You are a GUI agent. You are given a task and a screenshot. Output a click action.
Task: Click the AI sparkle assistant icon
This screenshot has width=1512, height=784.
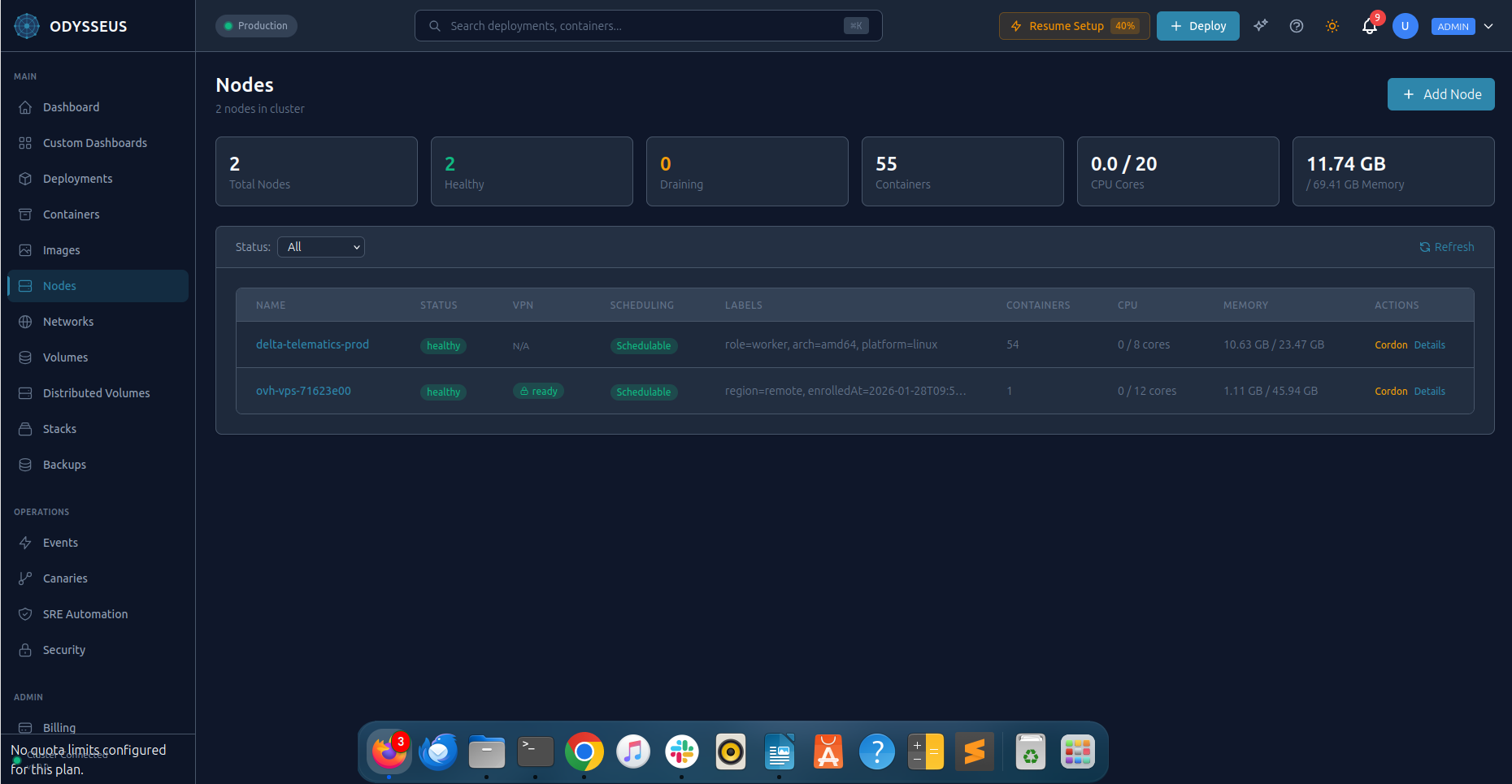tap(1260, 25)
